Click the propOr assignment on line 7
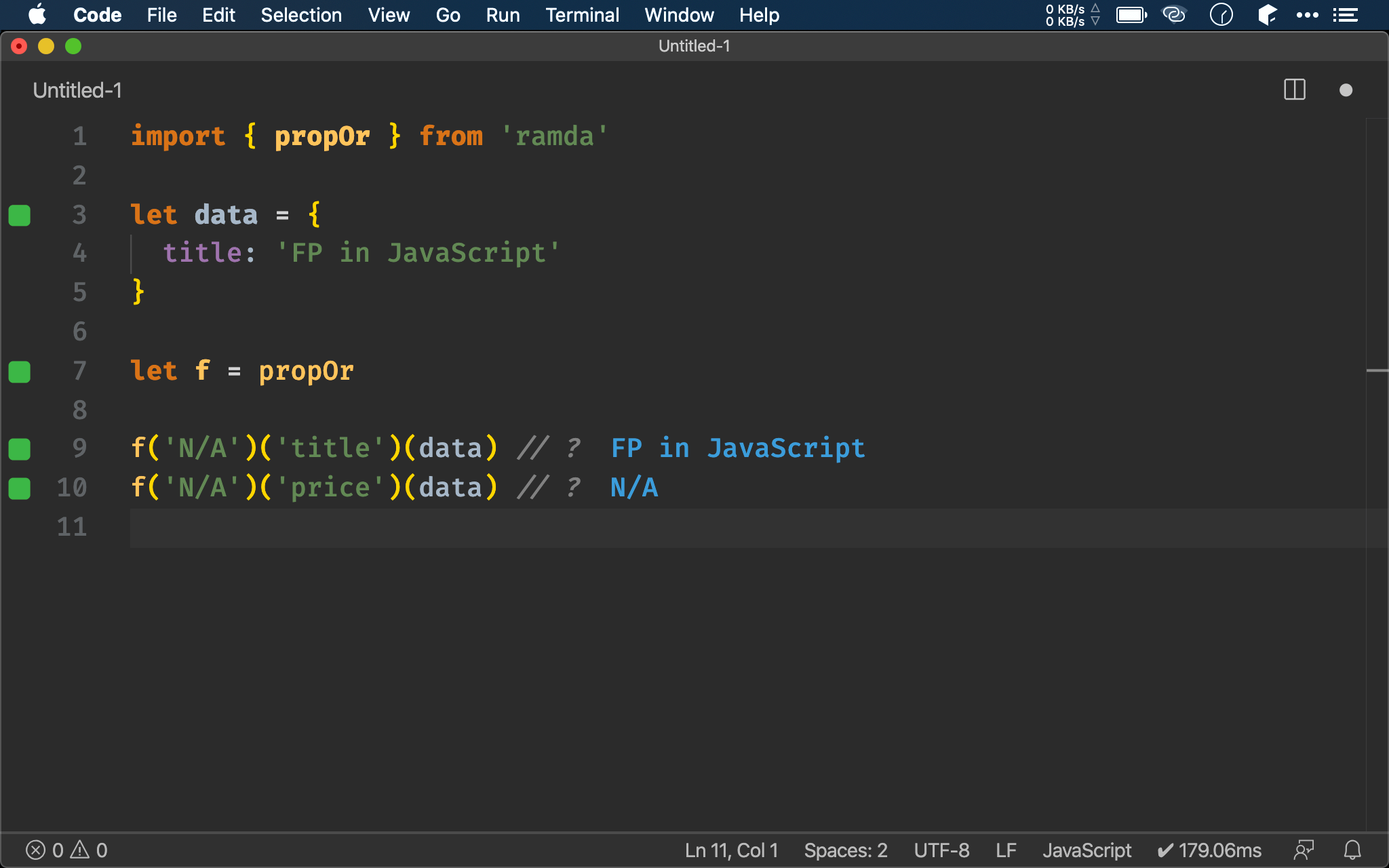The height and width of the screenshot is (868, 1389). (x=306, y=371)
